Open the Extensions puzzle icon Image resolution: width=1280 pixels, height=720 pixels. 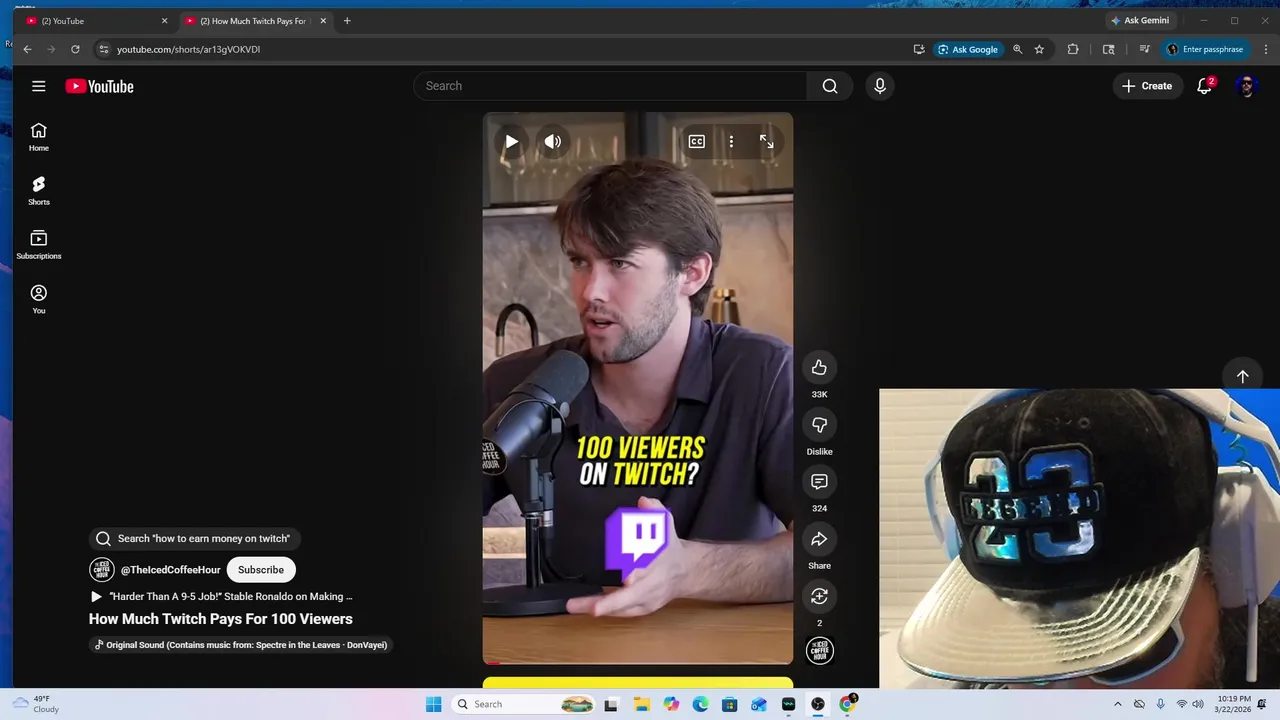coord(1073,49)
